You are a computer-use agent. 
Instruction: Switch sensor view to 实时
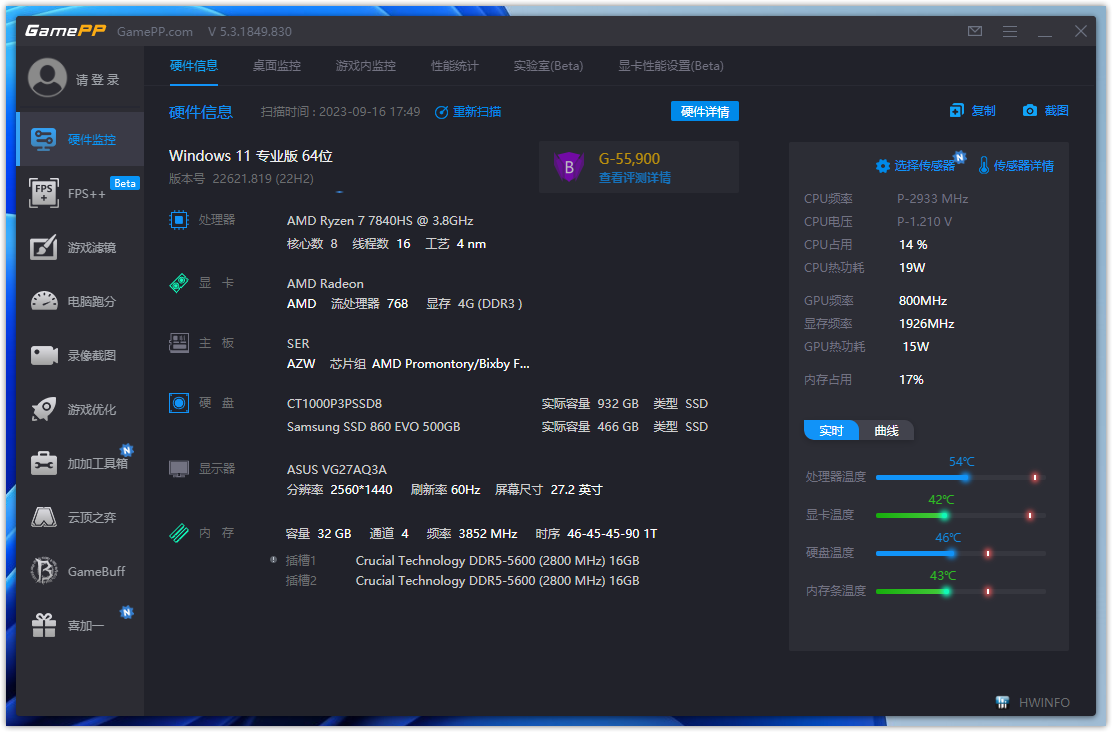click(x=831, y=431)
